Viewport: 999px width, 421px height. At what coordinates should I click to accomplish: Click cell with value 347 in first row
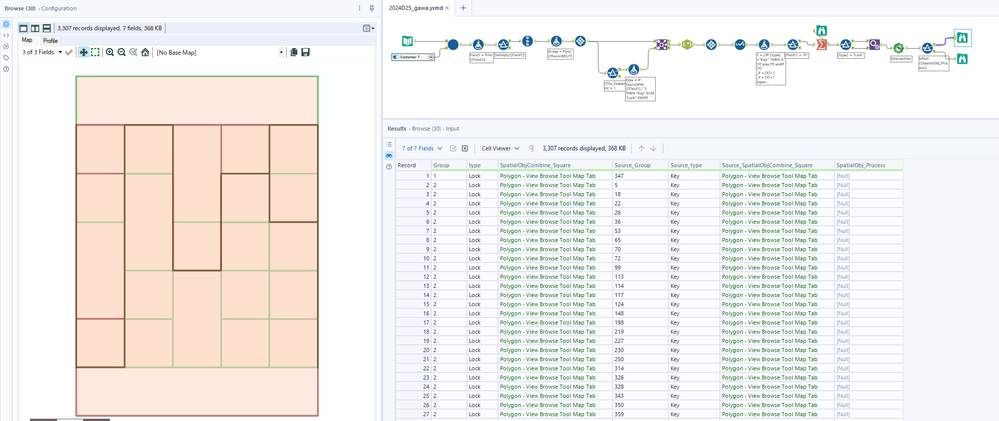tap(620, 176)
